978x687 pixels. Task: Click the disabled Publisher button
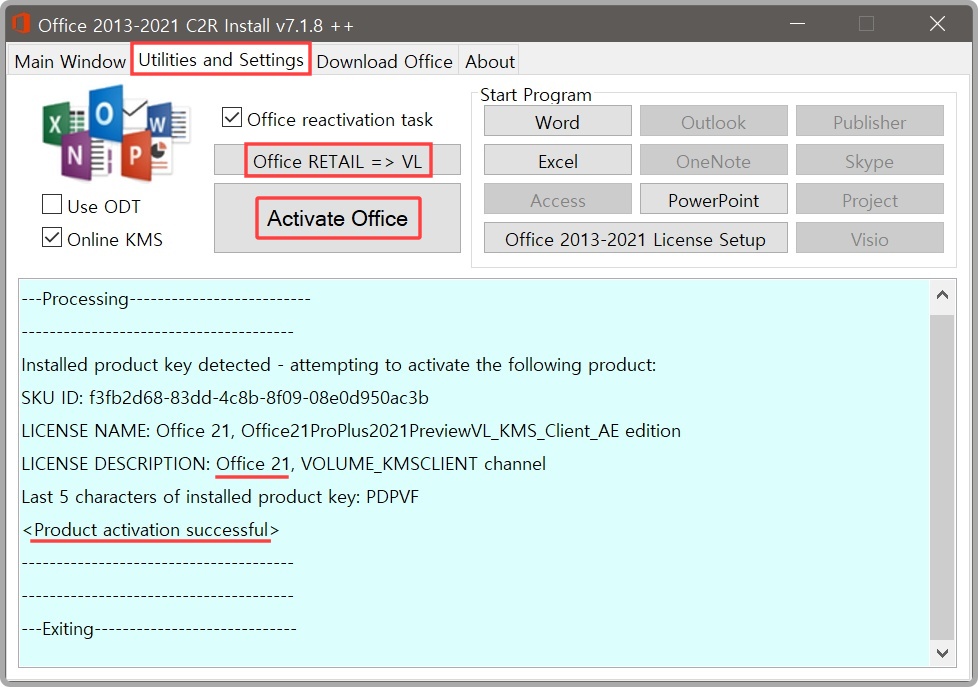(869, 121)
